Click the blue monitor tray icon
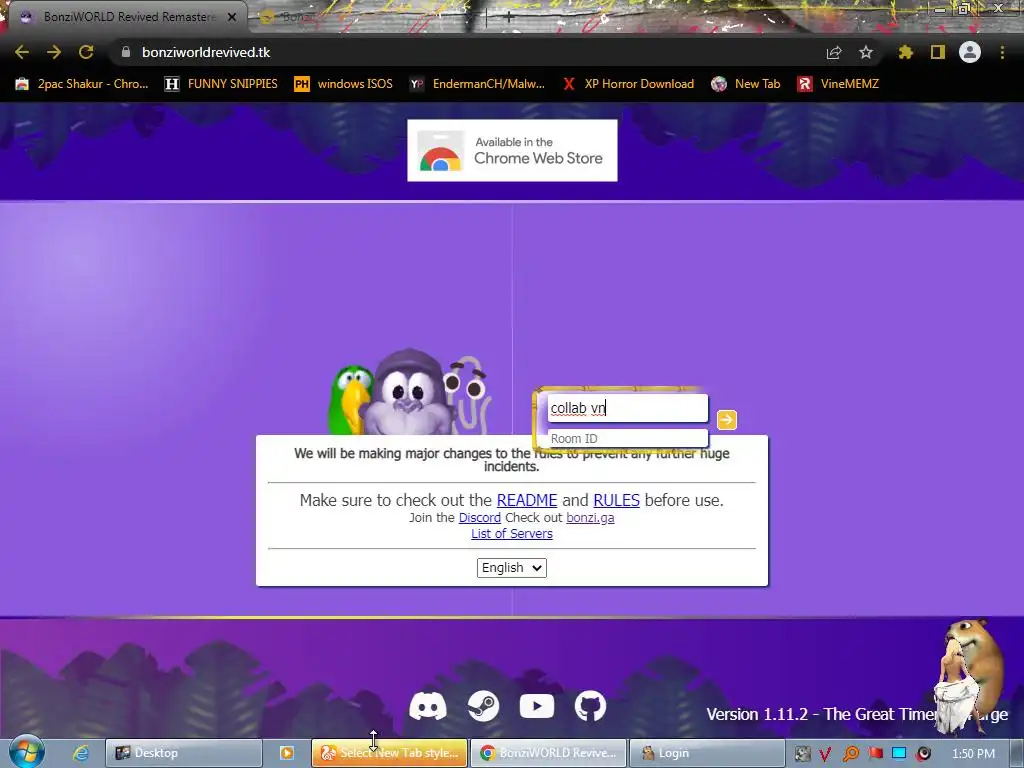 (899, 754)
